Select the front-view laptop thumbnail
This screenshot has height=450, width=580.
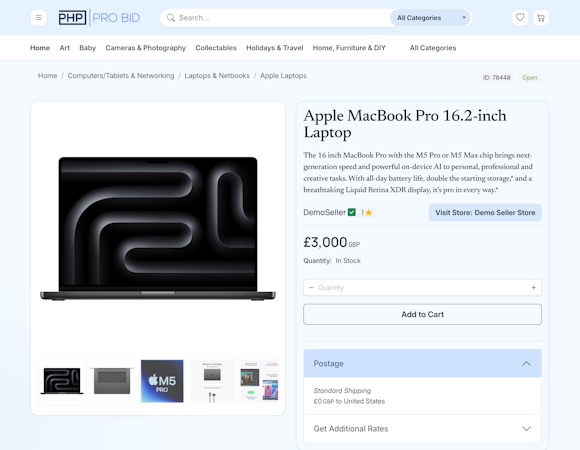click(62, 381)
